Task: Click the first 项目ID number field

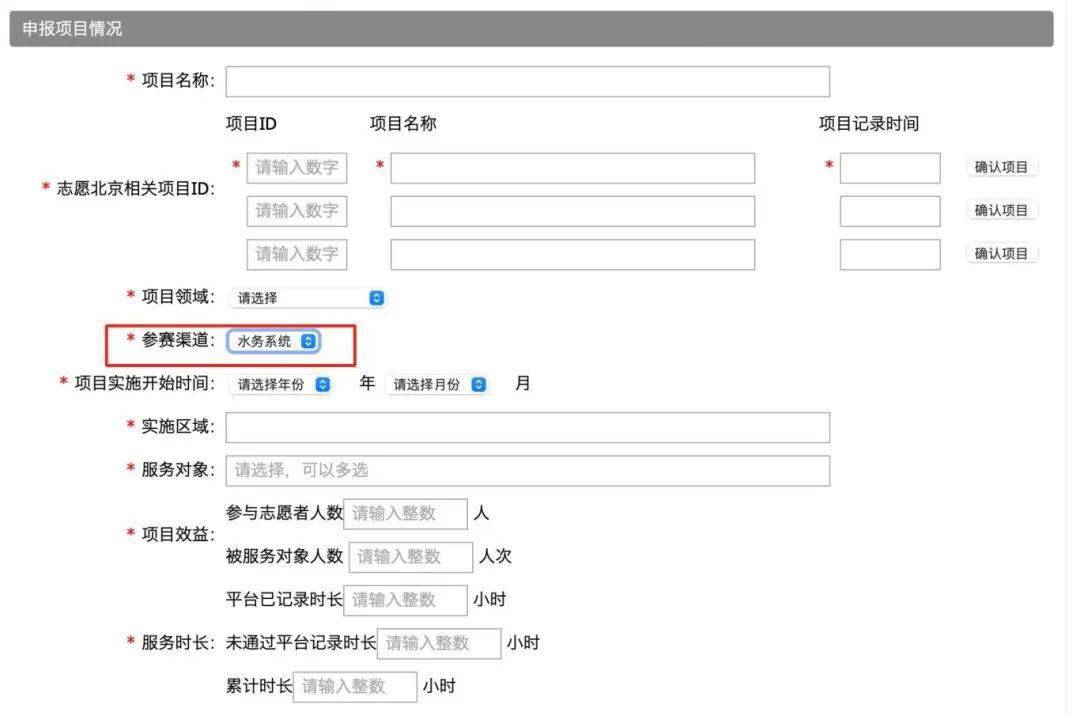Action: (x=296, y=168)
